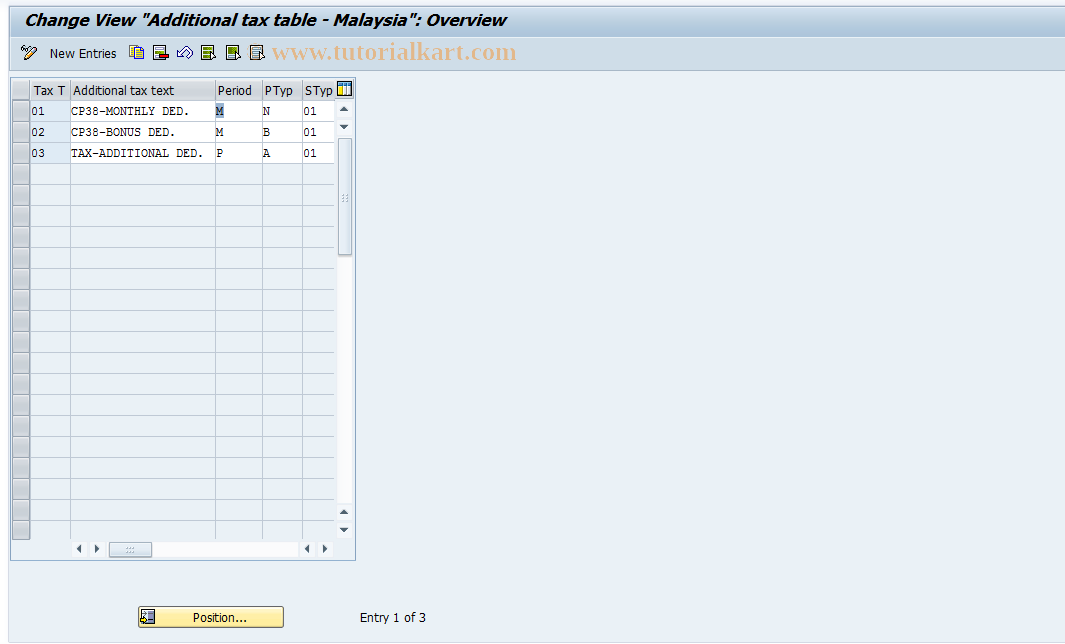This screenshot has width=1065, height=644.
Task: Click the Period field P in row 03
Action: [238, 154]
